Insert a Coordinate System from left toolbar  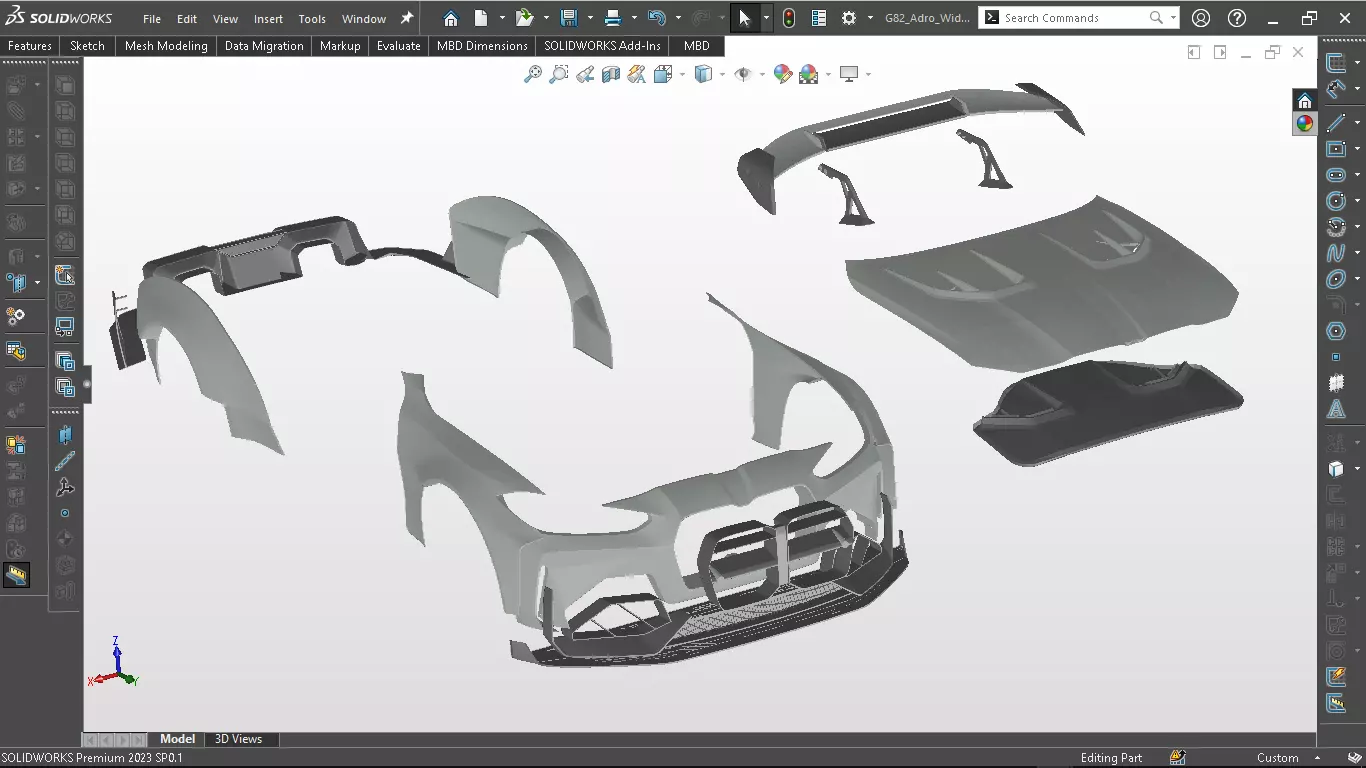[x=65, y=487]
